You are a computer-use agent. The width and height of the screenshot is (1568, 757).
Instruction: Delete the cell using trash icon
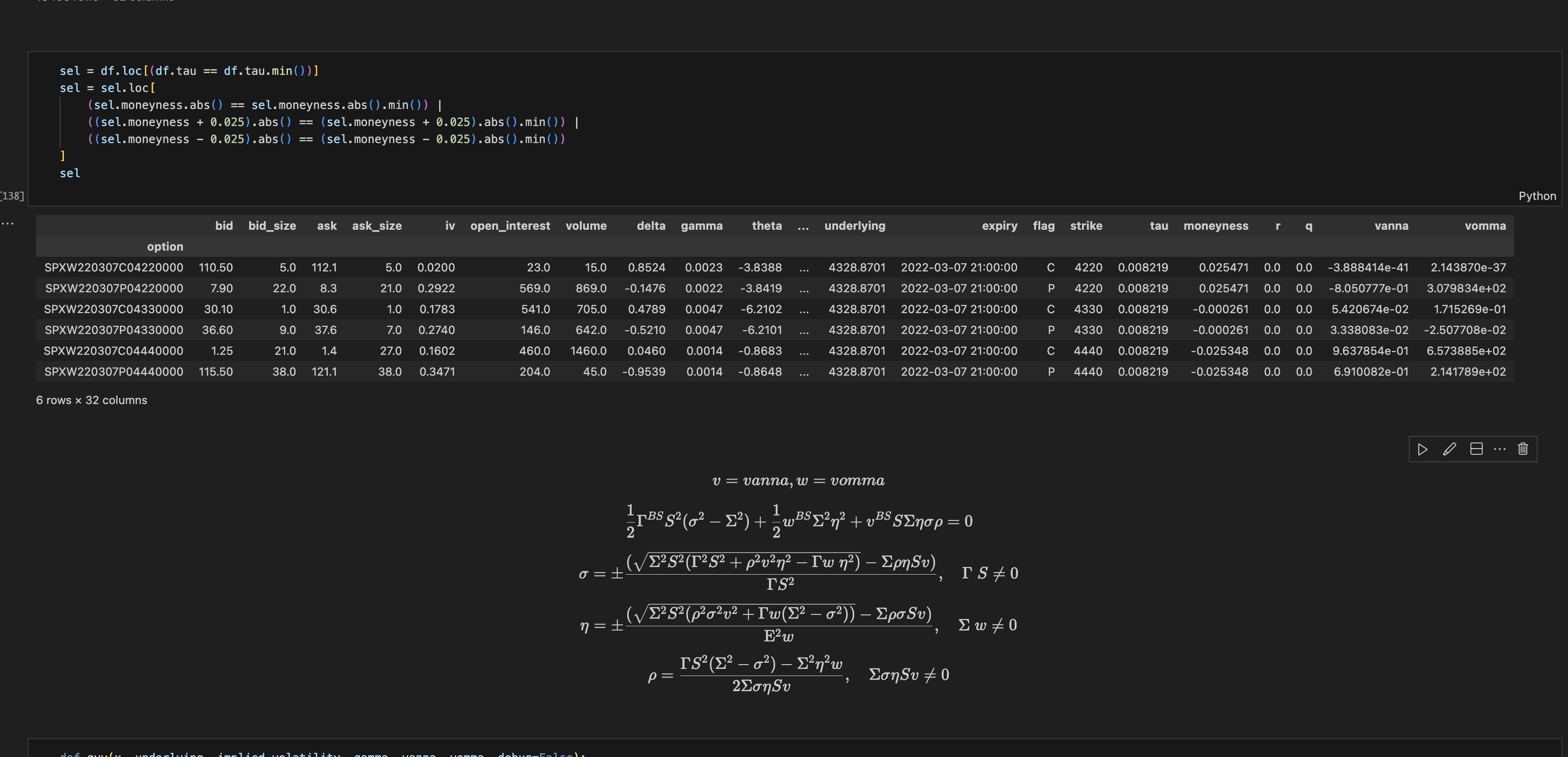coord(1523,449)
